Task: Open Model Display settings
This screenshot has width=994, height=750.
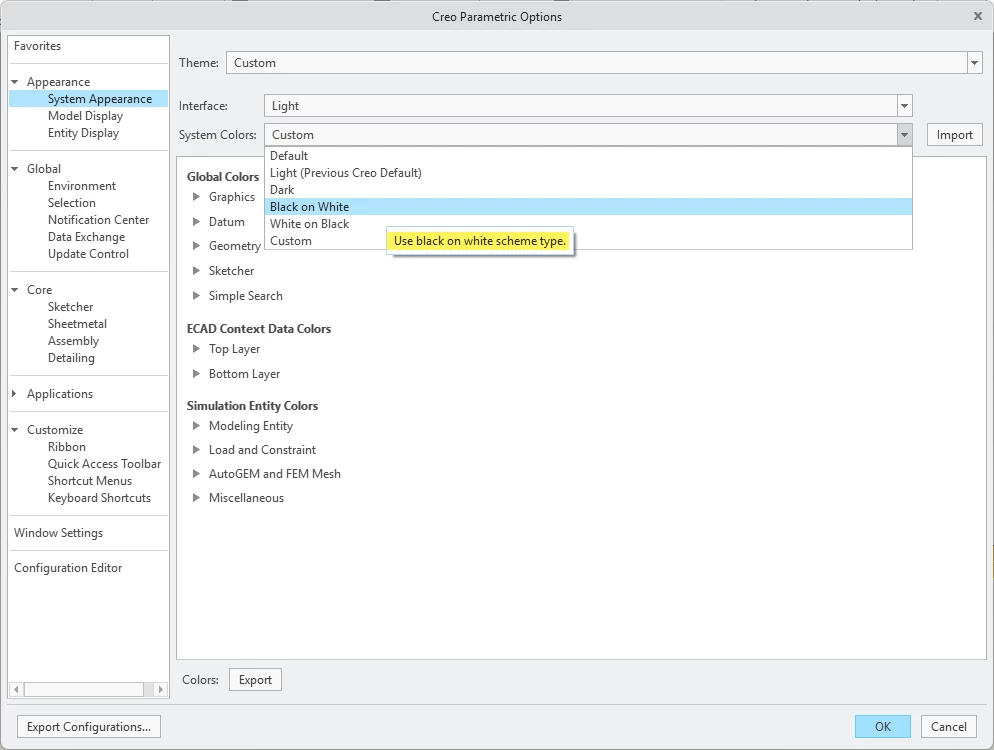Action: 86,116
